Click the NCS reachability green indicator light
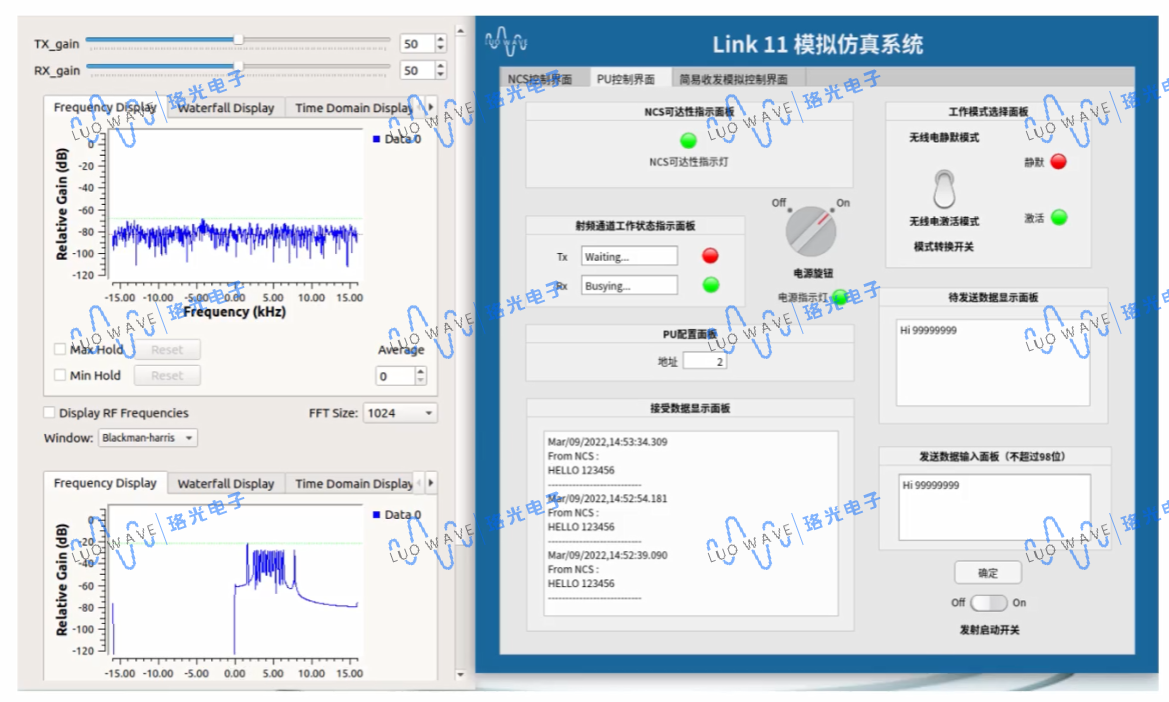Image resolution: width=1169 pixels, height=702 pixels. pos(688,140)
